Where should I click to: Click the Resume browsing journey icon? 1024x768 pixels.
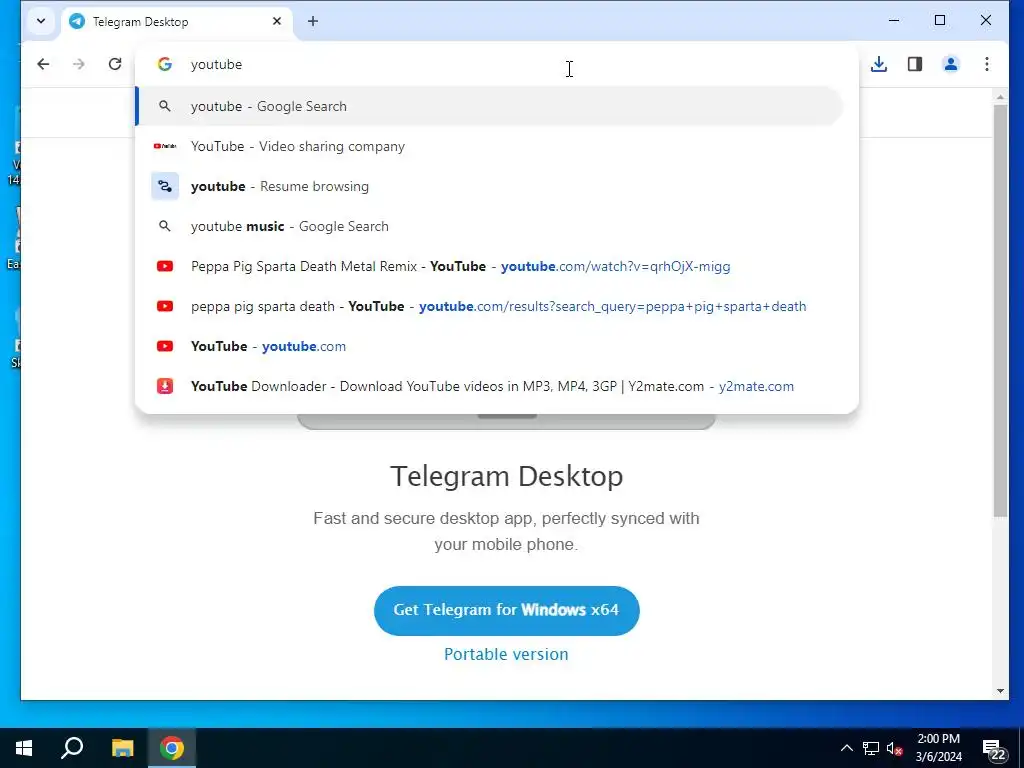coord(165,186)
